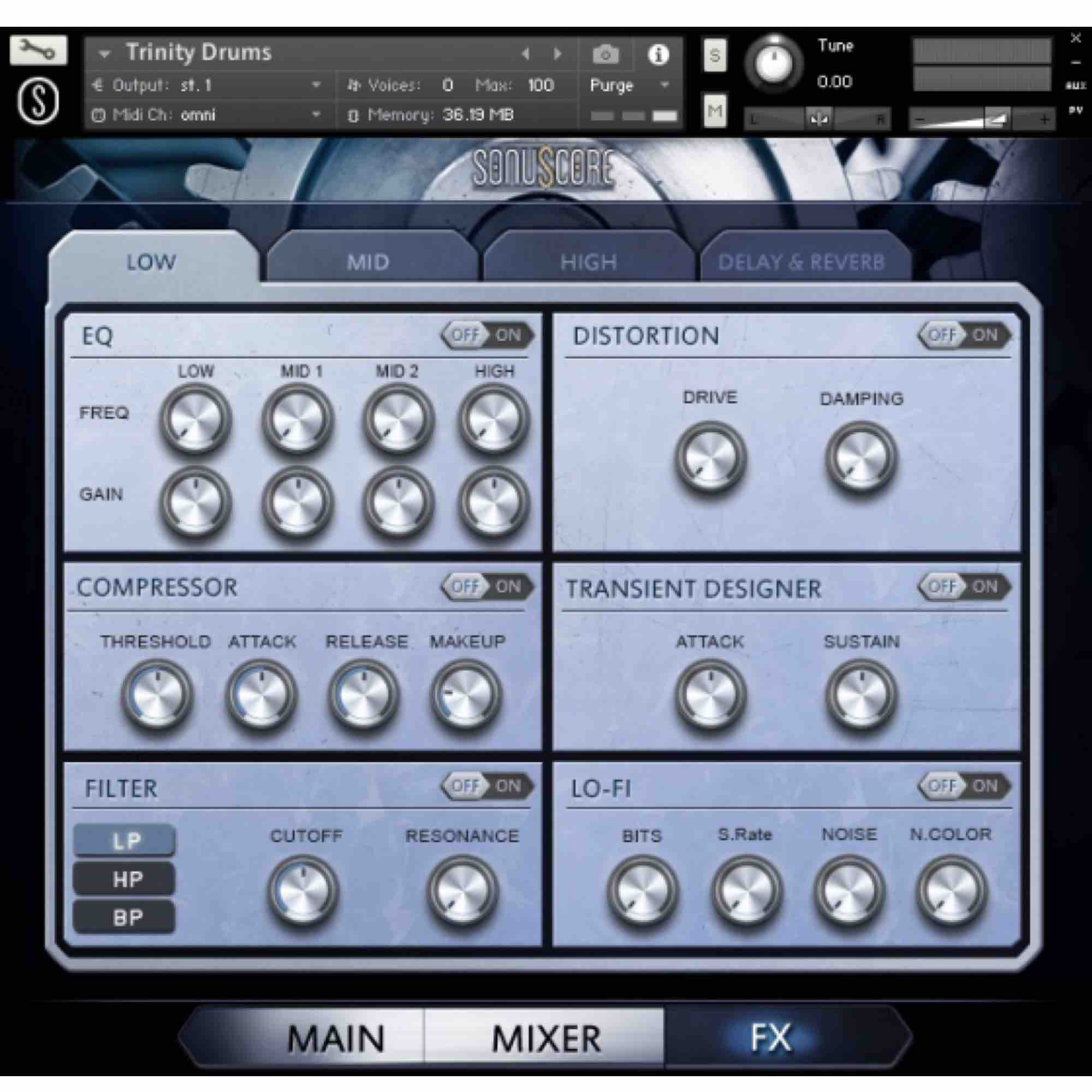The image size is (1092, 1092).
Task: Click the Tune value 0.00
Action: 834,82
